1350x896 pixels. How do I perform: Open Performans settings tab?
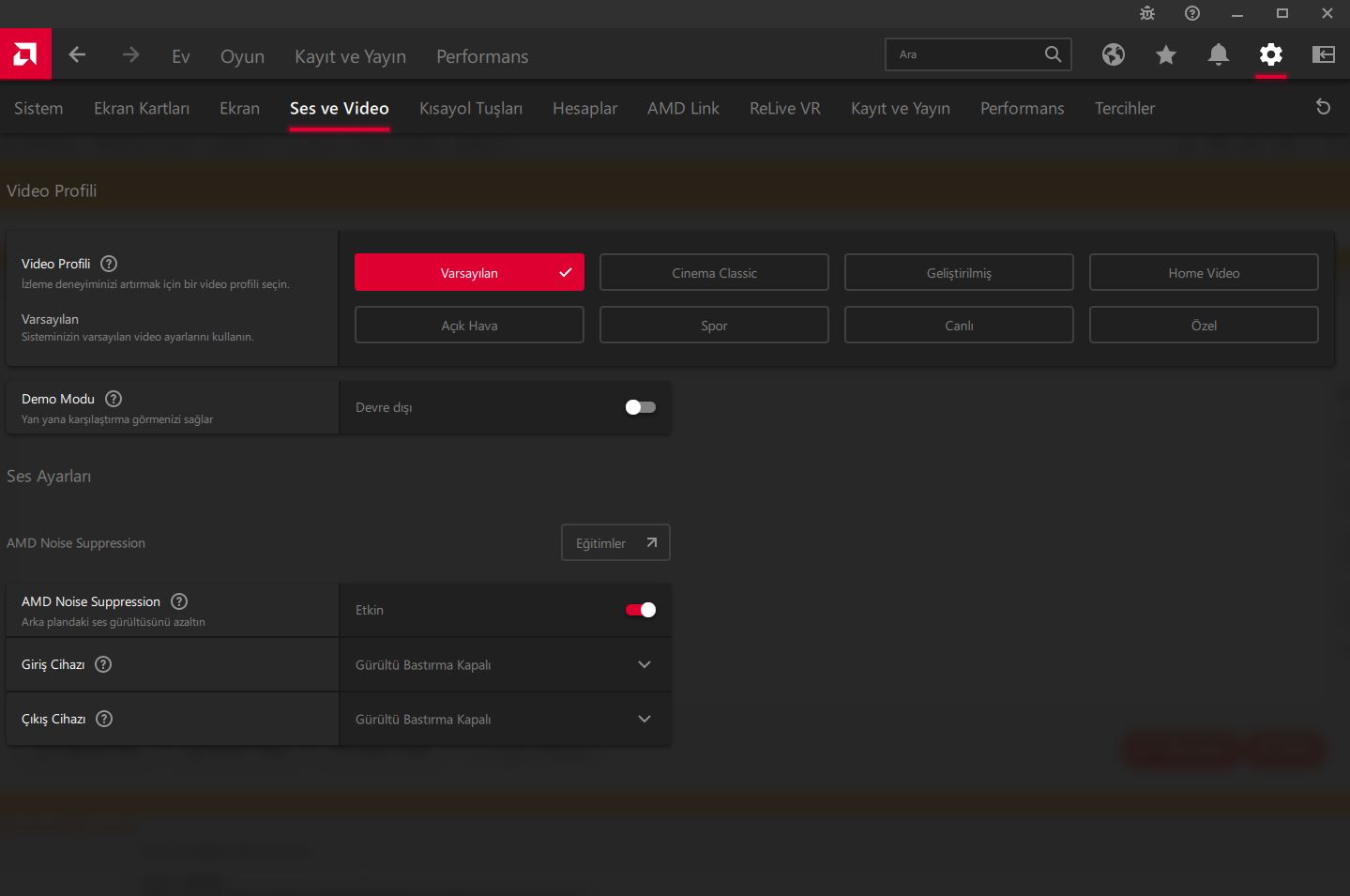[1023, 108]
